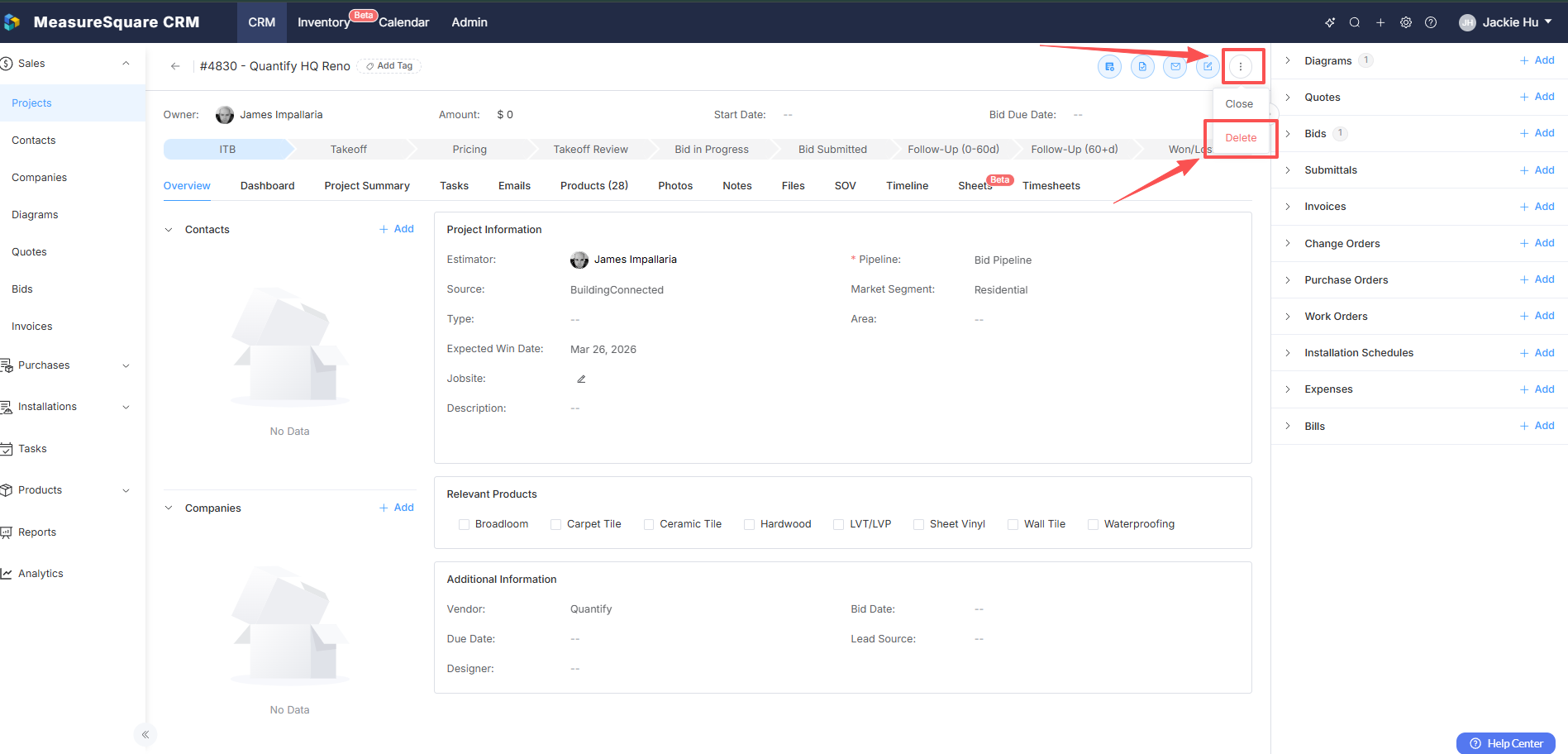Open the Timesheets tab
The image size is (1568, 754).
[x=1051, y=186]
